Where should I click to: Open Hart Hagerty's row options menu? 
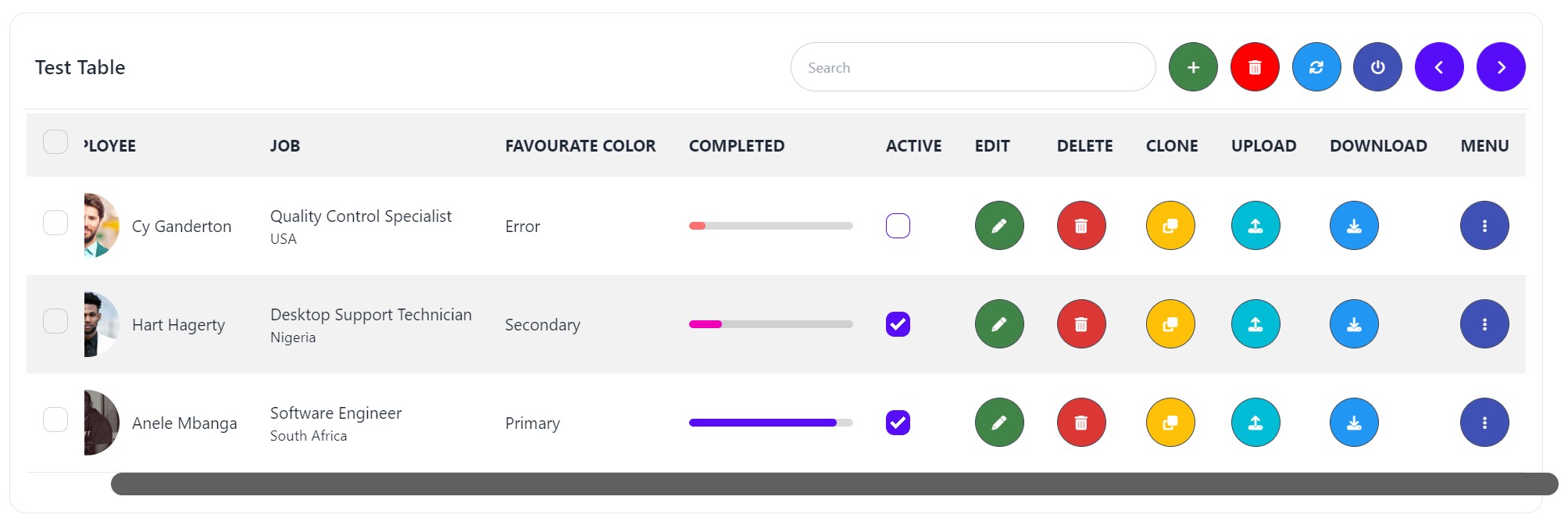(x=1484, y=324)
